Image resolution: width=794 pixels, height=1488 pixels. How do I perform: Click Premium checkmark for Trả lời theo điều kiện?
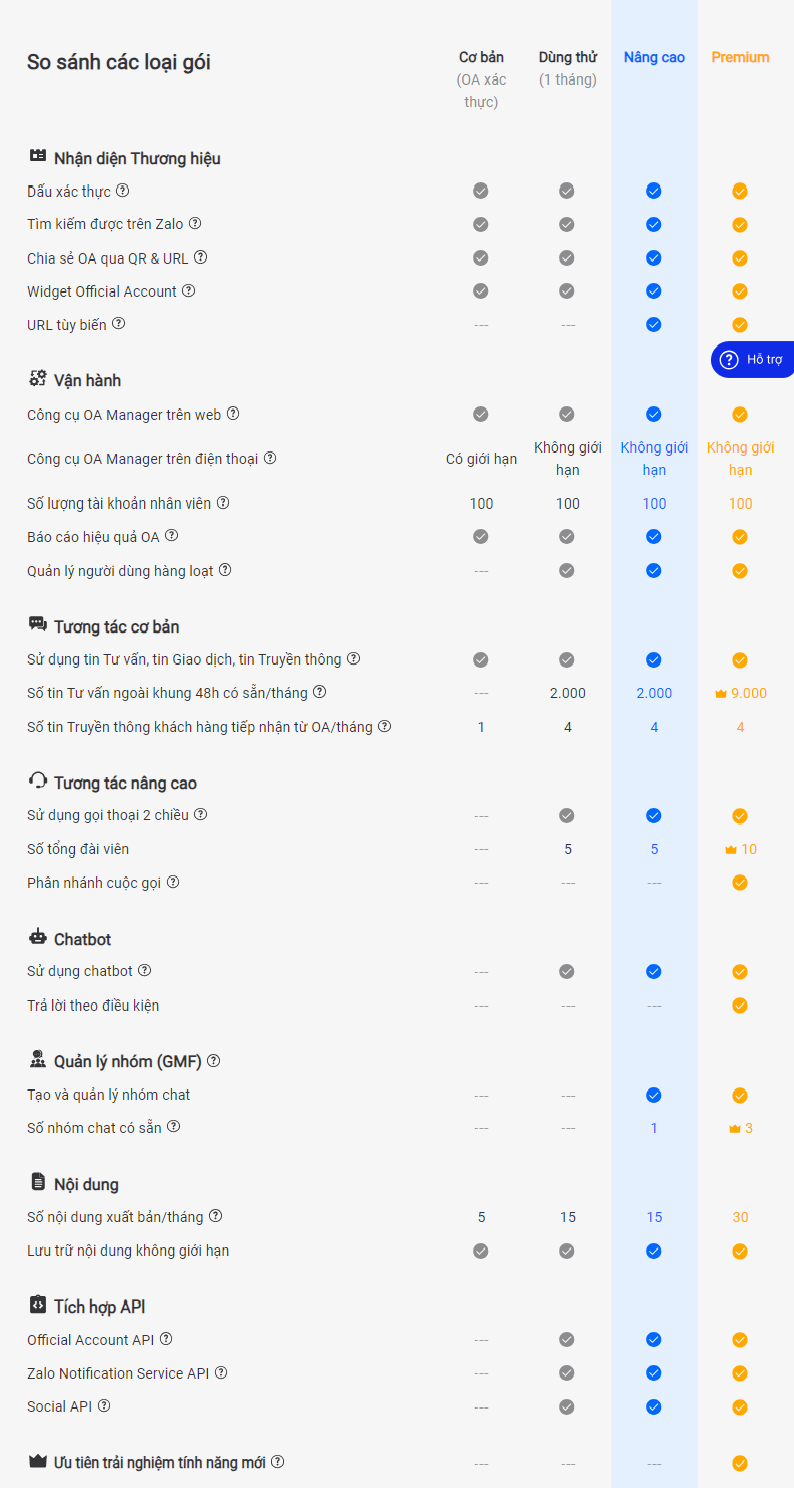point(740,1005)
